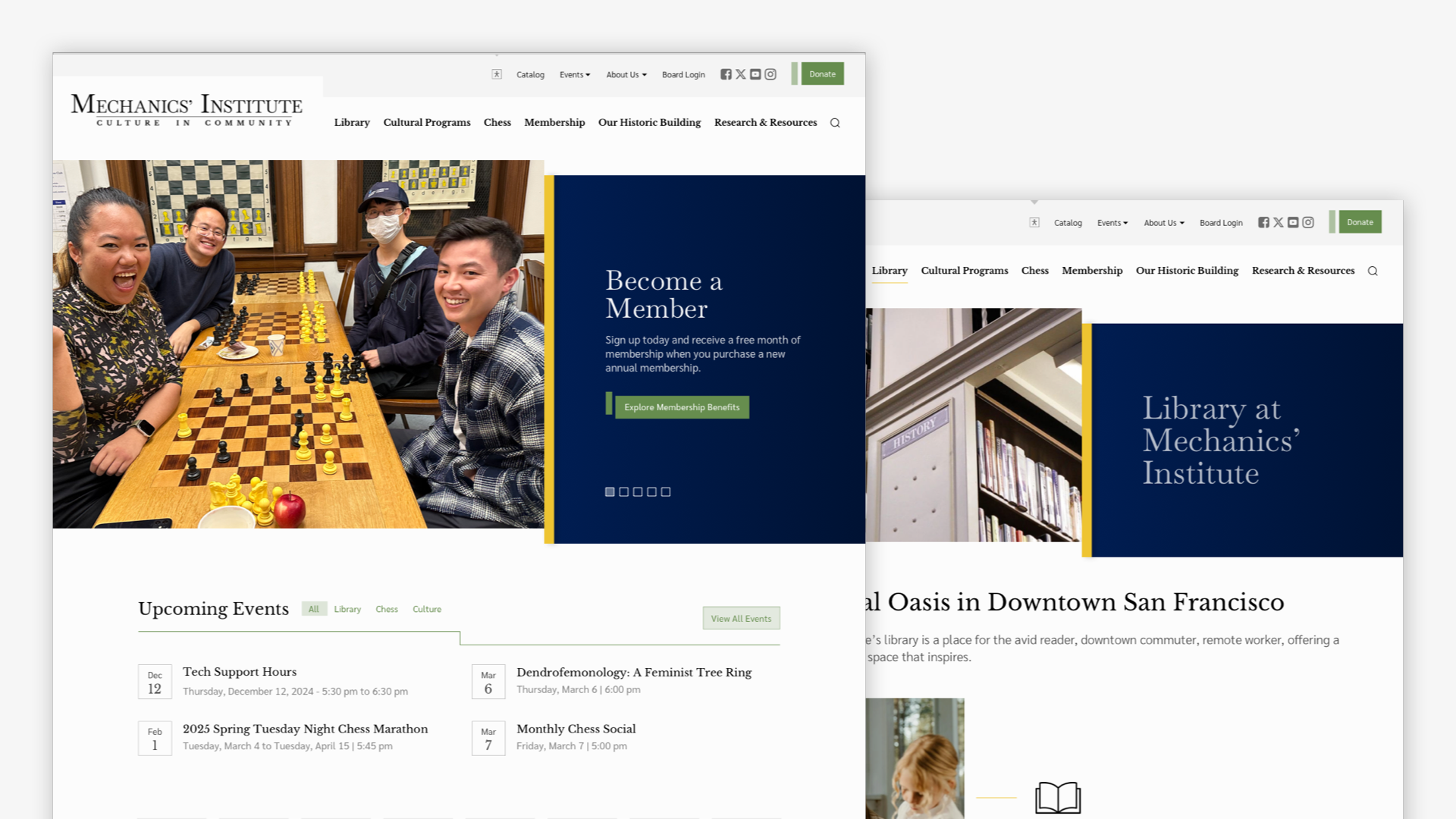Open the Instagram profile icon
Viewport: 1456px width, 819px height.
(x=770, y=74)
